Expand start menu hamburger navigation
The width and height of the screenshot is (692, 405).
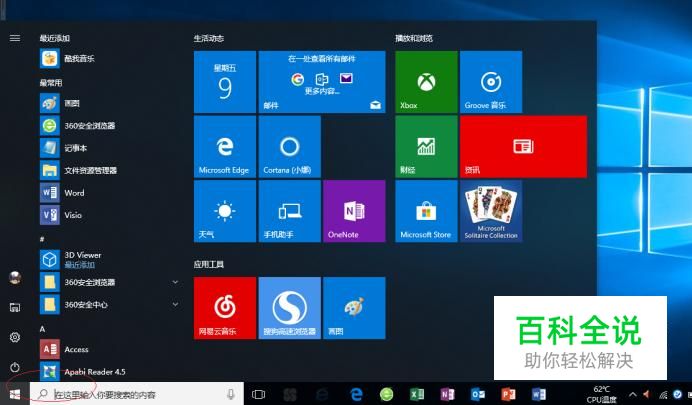click(x=14, y=37)
